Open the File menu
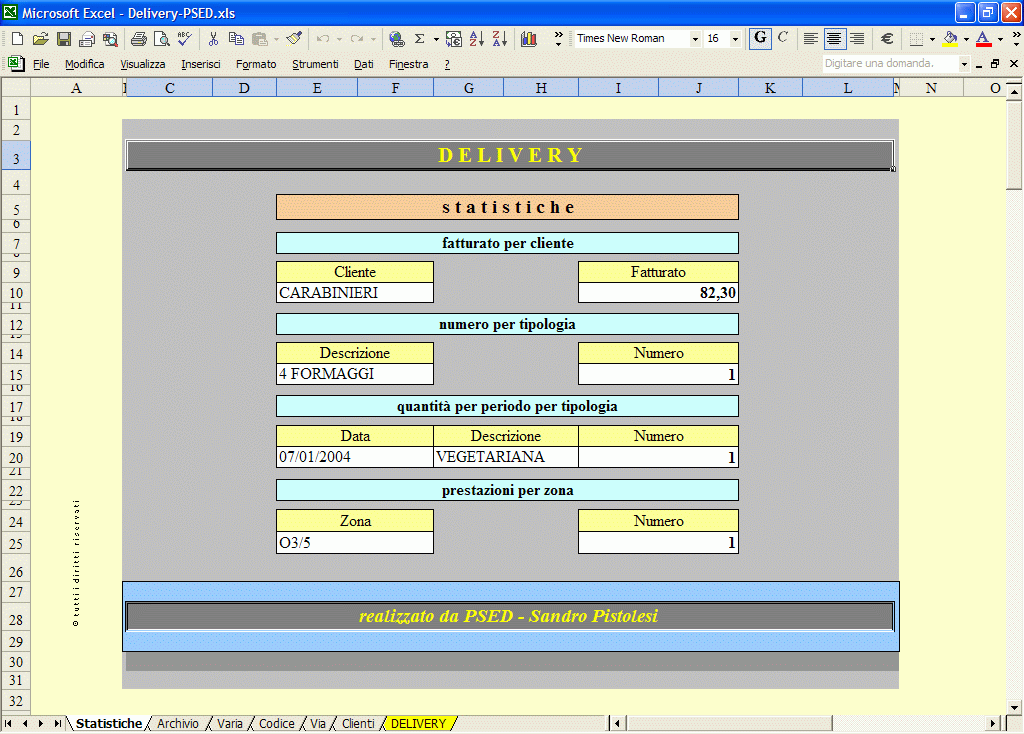 click(41, 64)
